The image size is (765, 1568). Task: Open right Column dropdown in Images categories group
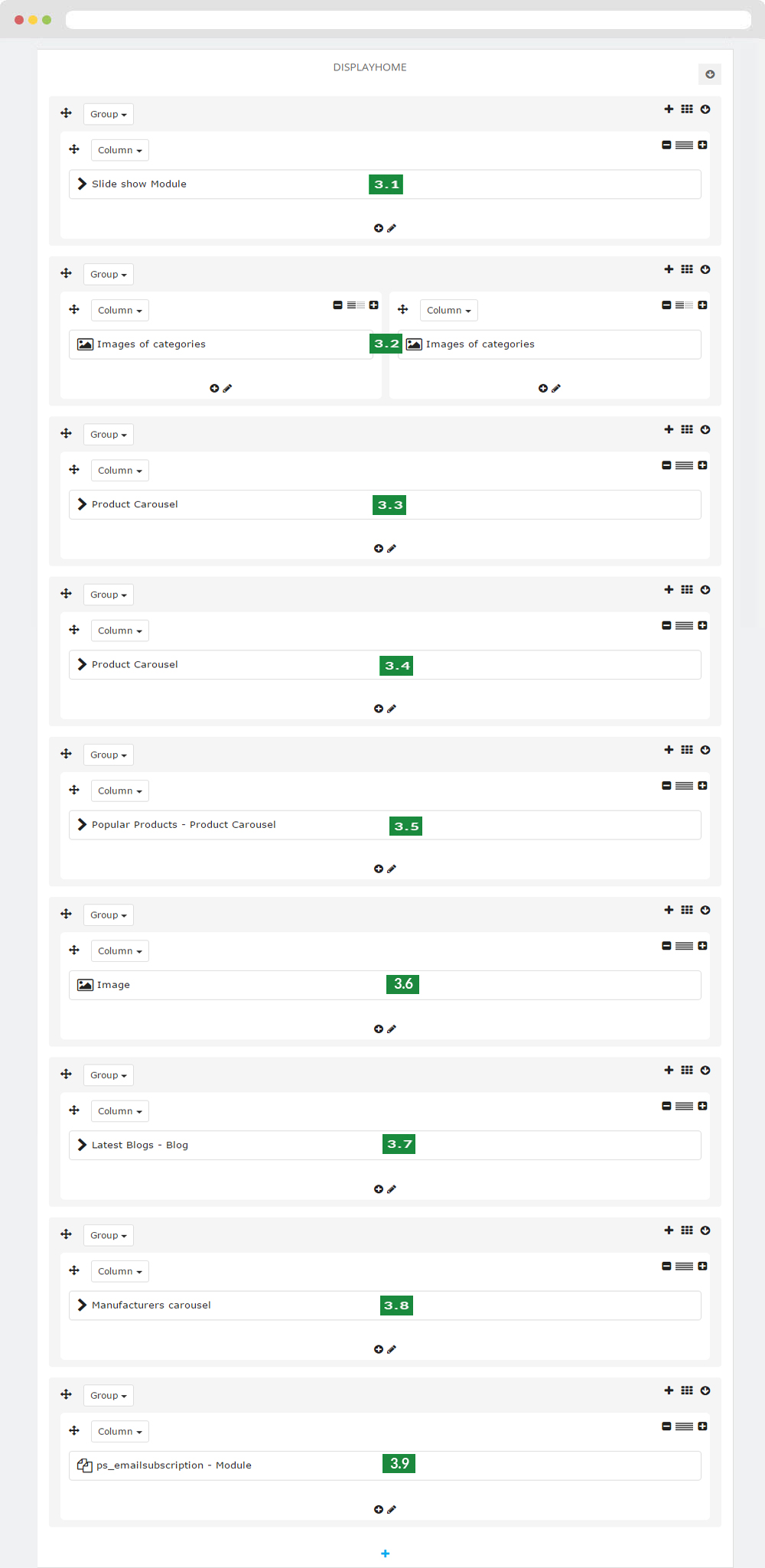click(449, 310)
